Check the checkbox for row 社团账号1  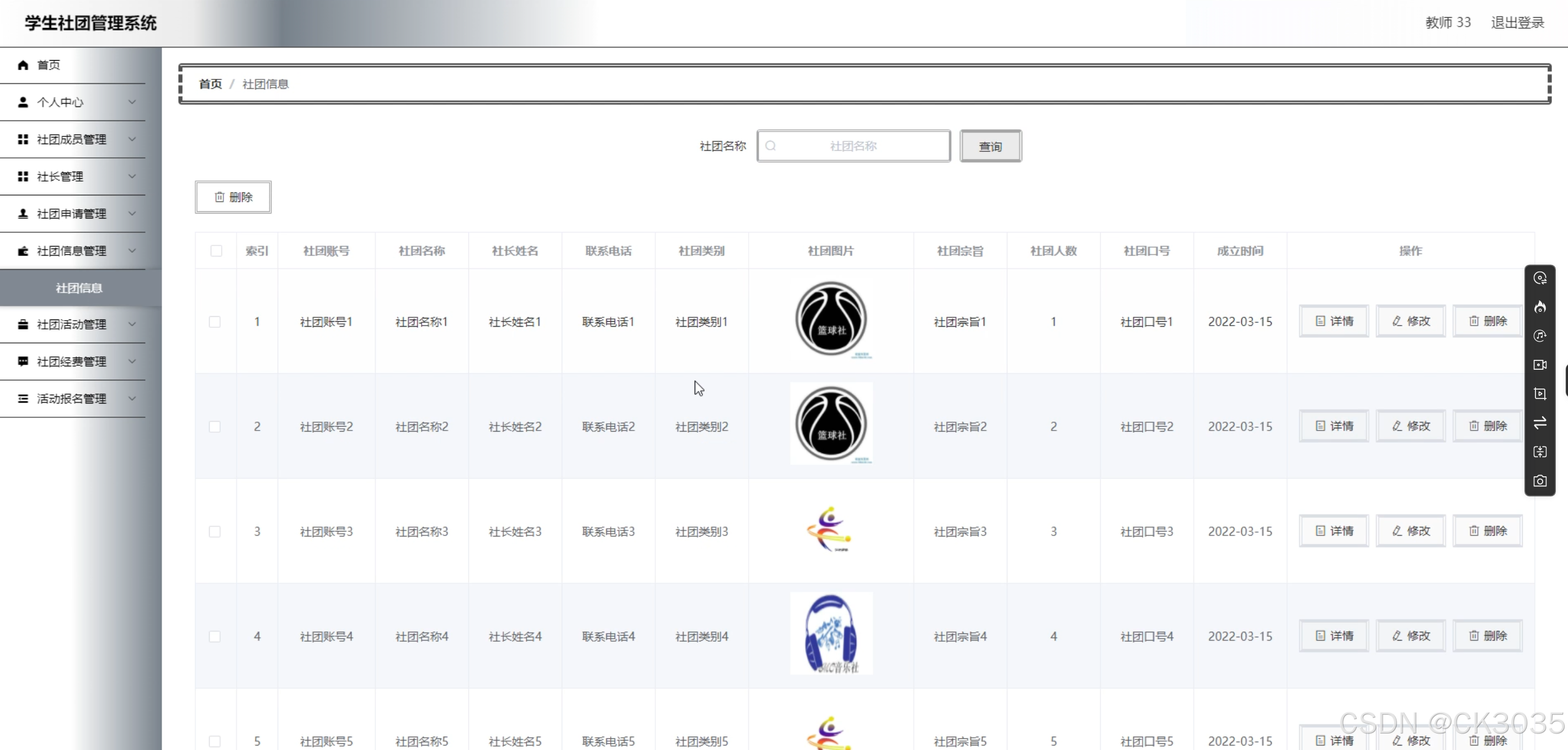click(x=215, y=321)
